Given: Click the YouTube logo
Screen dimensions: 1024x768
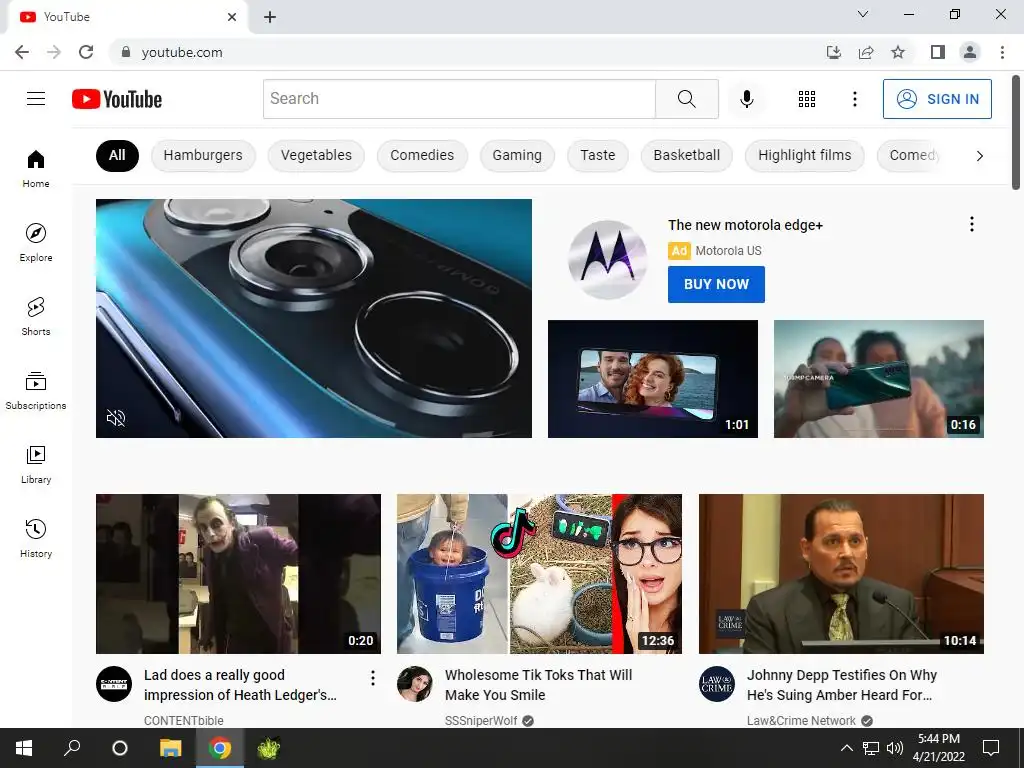Looking at the screenshot, I should click(x=117, y=99).
